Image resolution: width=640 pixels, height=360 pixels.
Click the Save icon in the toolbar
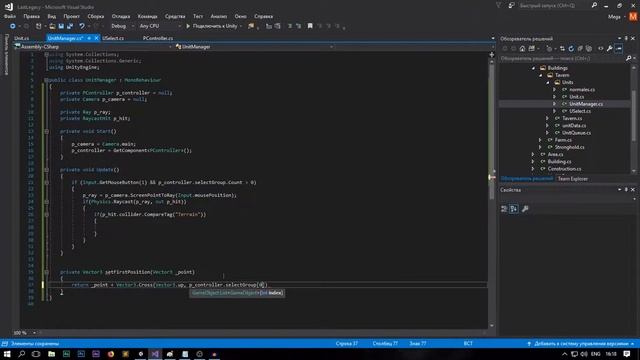61,26
